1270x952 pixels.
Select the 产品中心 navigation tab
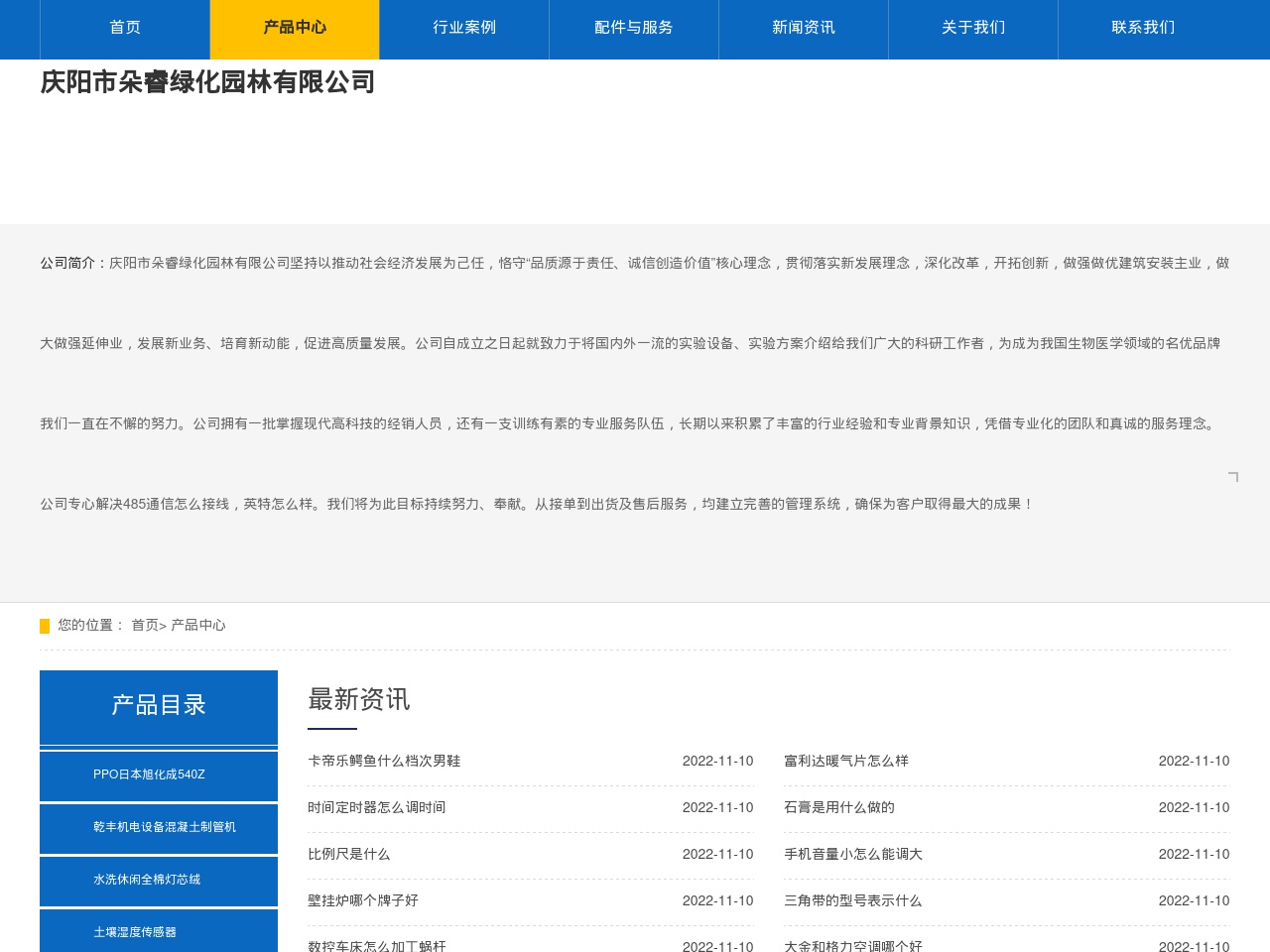click(295, 28)
